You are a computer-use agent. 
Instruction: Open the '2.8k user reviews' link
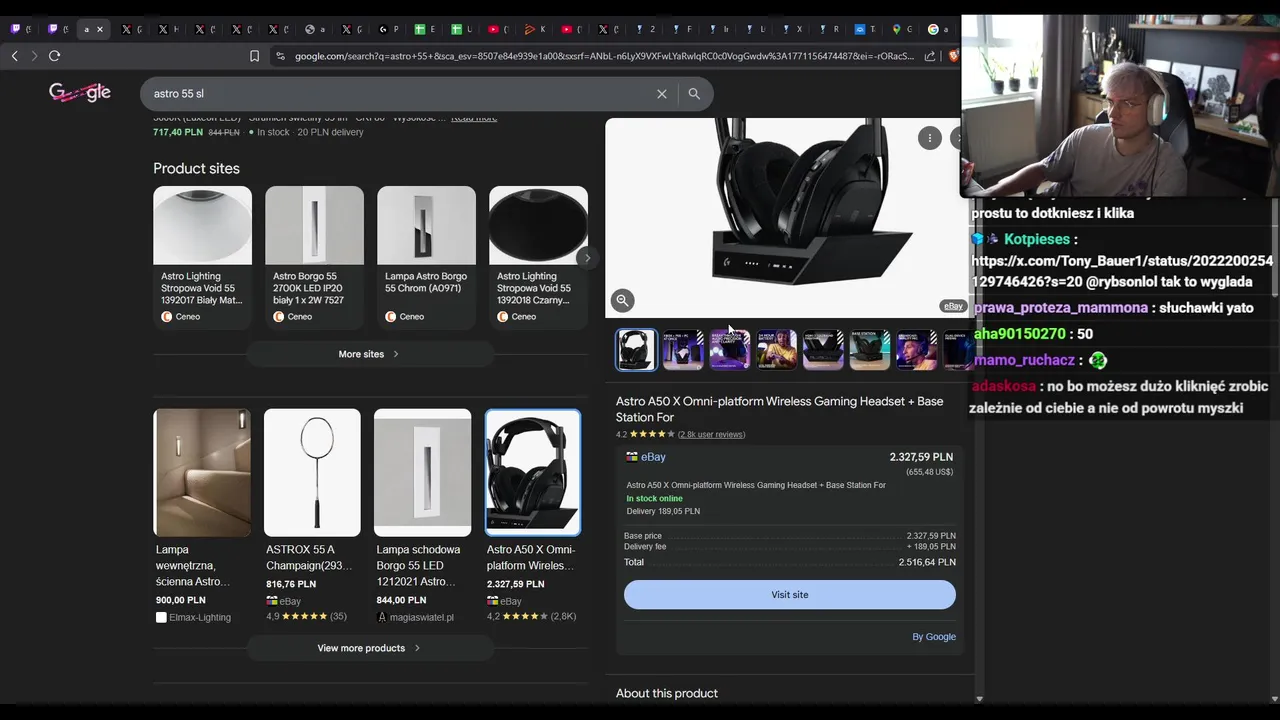(711, 435)
